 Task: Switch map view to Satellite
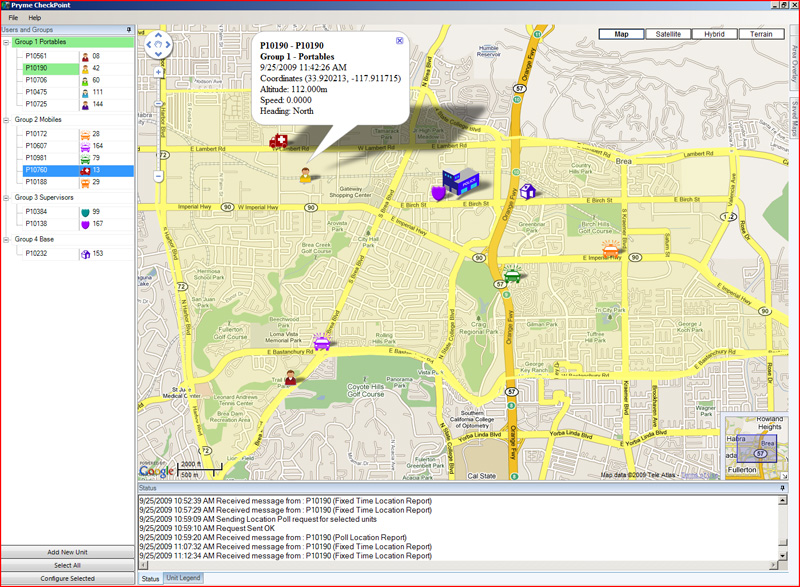[x=668, y=34]
